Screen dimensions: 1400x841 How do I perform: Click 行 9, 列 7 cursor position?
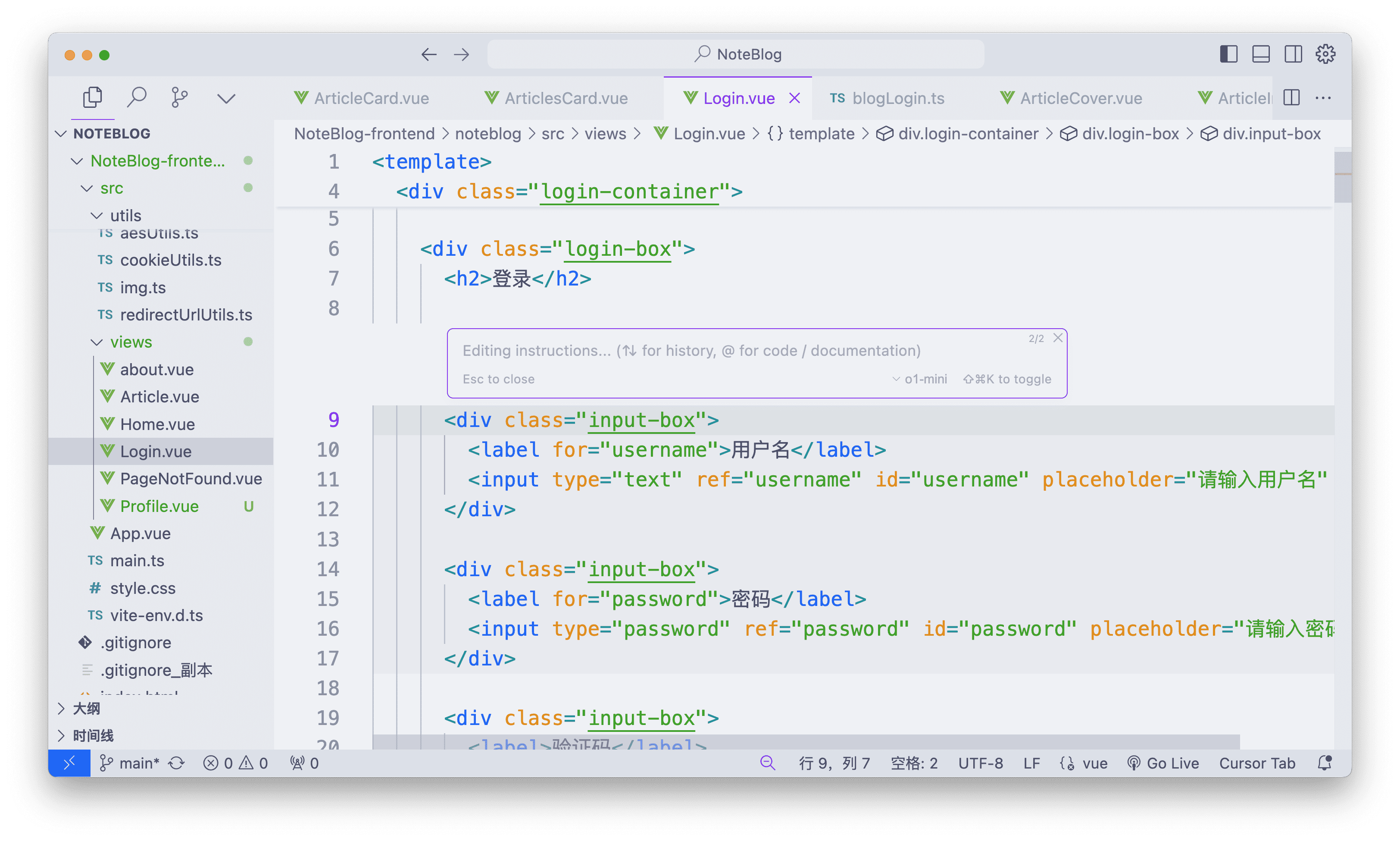[x=834, y=763]
